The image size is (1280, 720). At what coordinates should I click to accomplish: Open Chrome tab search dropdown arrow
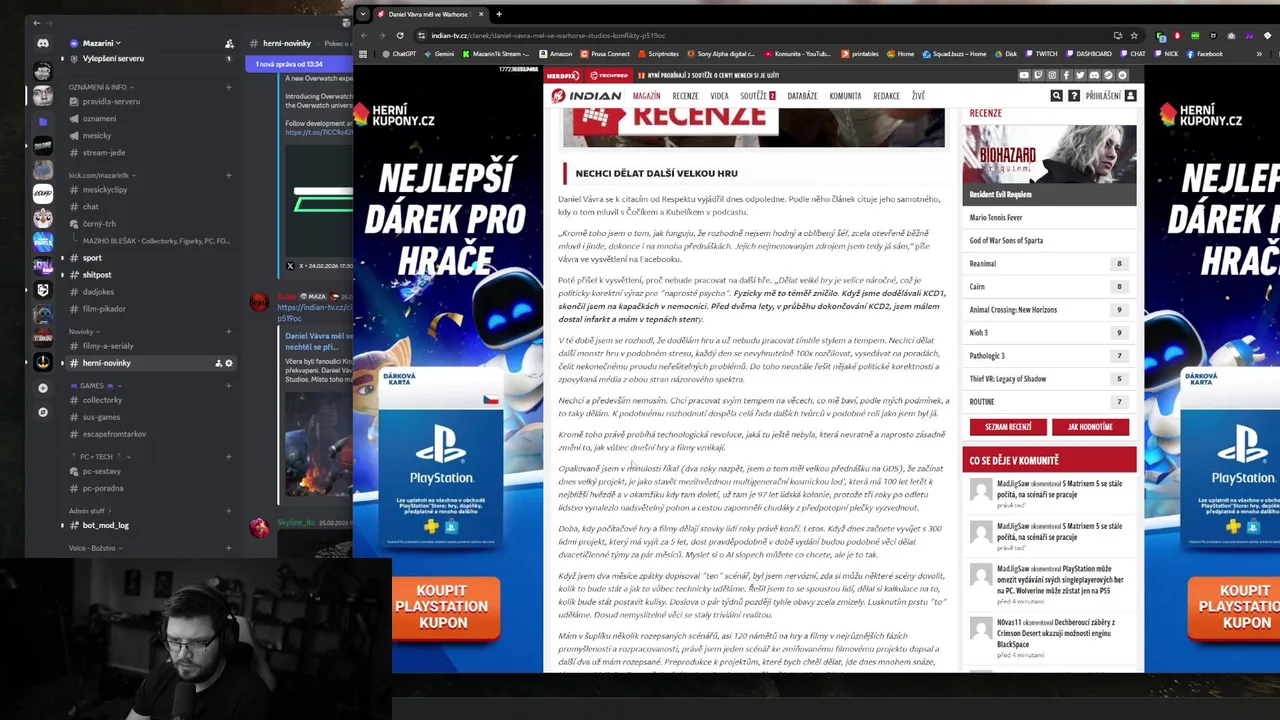click(362, 14)
